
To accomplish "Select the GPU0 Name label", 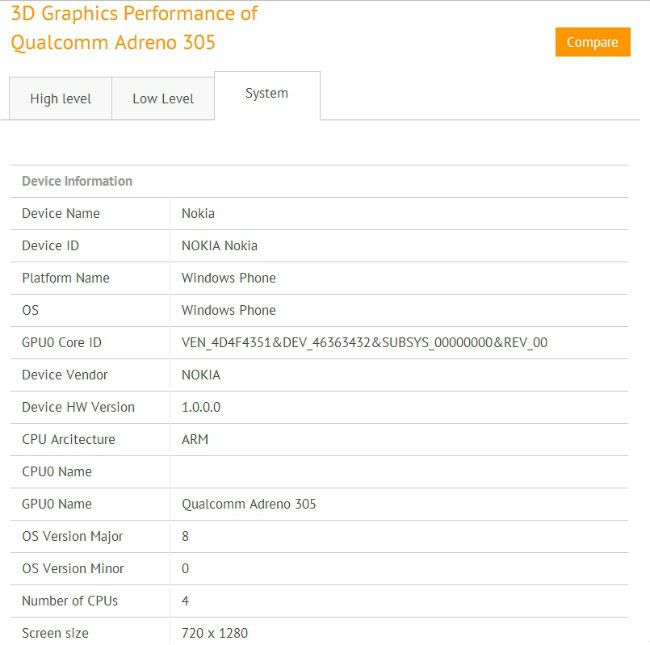I will click(x=57, y=504).
